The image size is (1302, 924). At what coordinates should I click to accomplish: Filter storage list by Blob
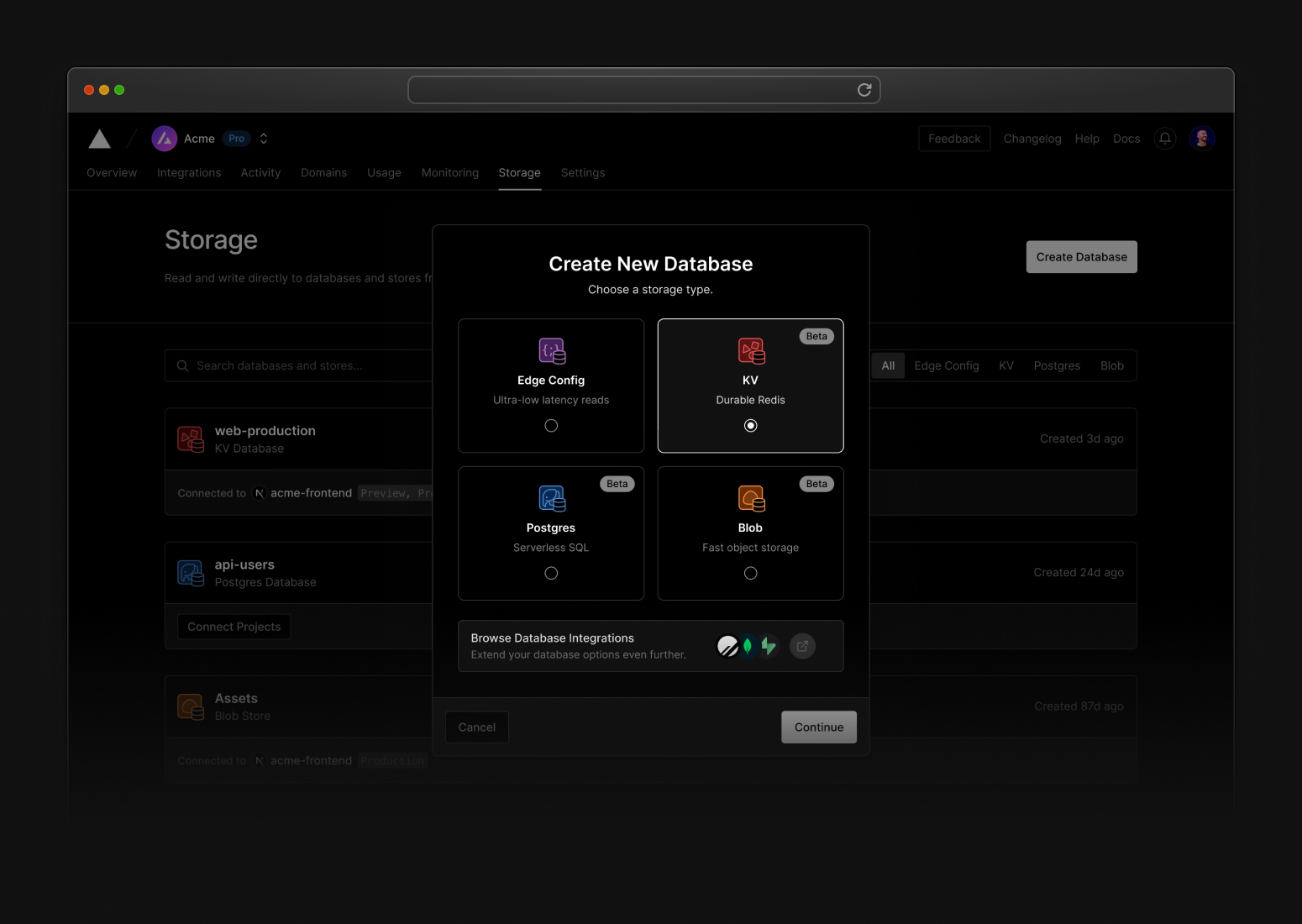pyautogui.click(x=1112, y=366)
